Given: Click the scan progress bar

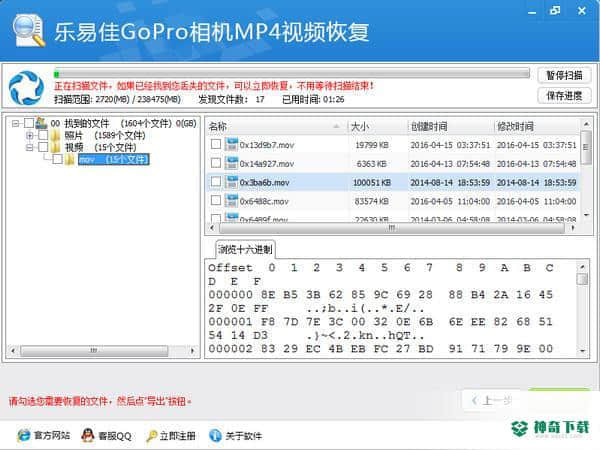Looking at the screenshot, I should 292,74.
